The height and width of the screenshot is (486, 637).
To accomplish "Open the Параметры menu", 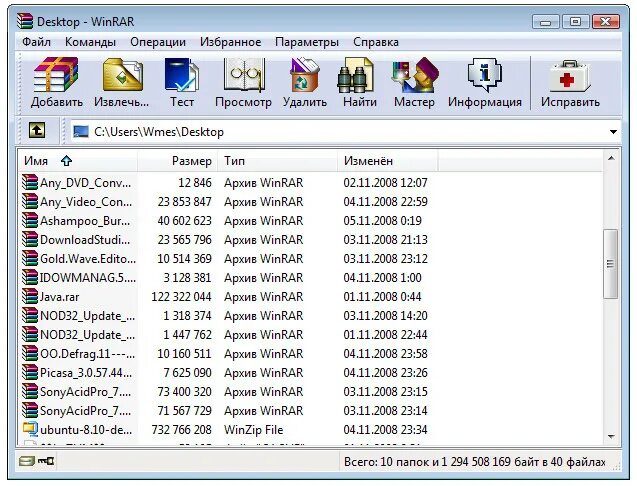I will tap(307, 42).
